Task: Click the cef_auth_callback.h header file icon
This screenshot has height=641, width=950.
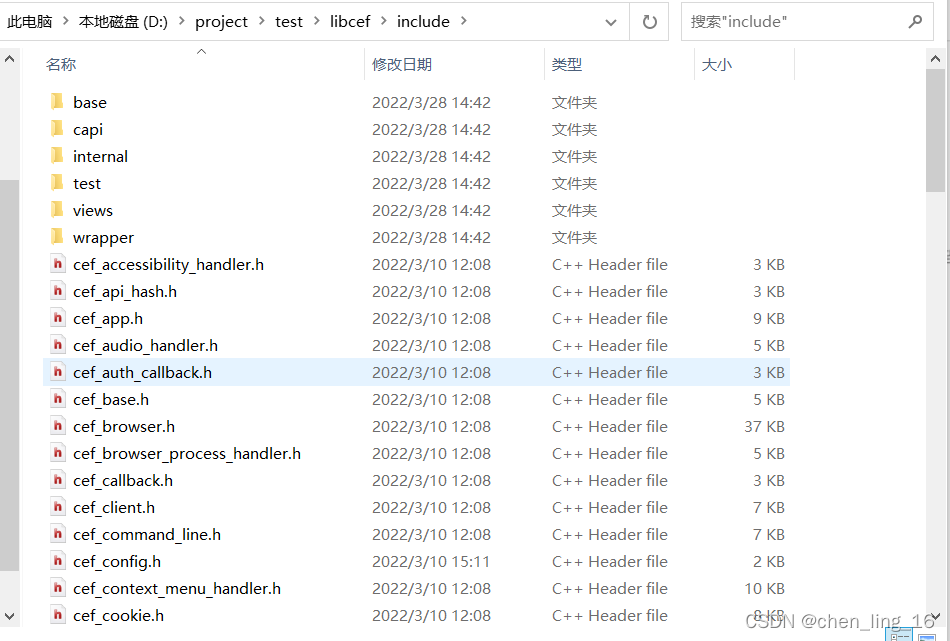Action: (x=58, y=372)
